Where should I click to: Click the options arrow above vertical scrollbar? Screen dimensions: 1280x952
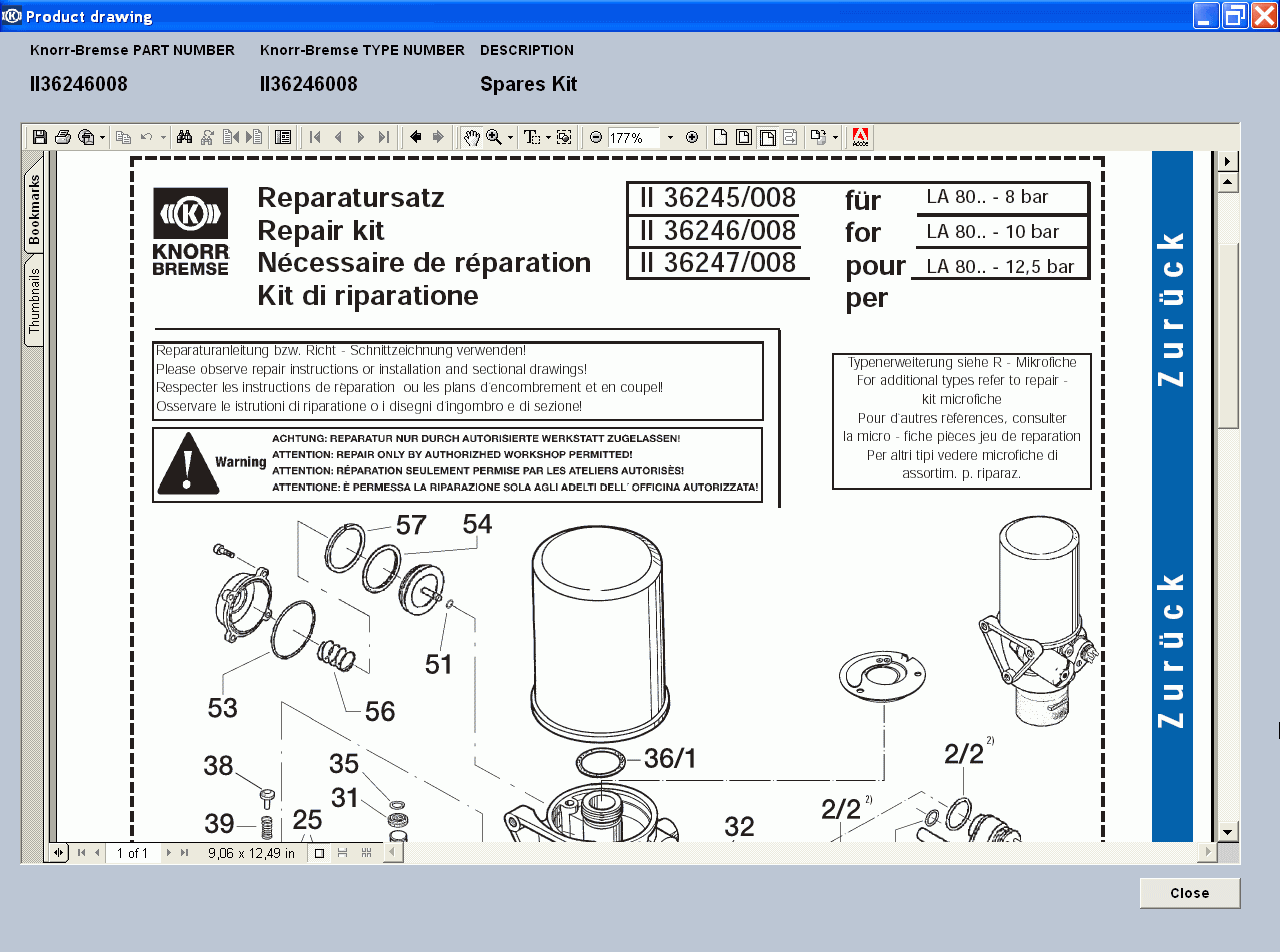click(x=1228, y=161)
